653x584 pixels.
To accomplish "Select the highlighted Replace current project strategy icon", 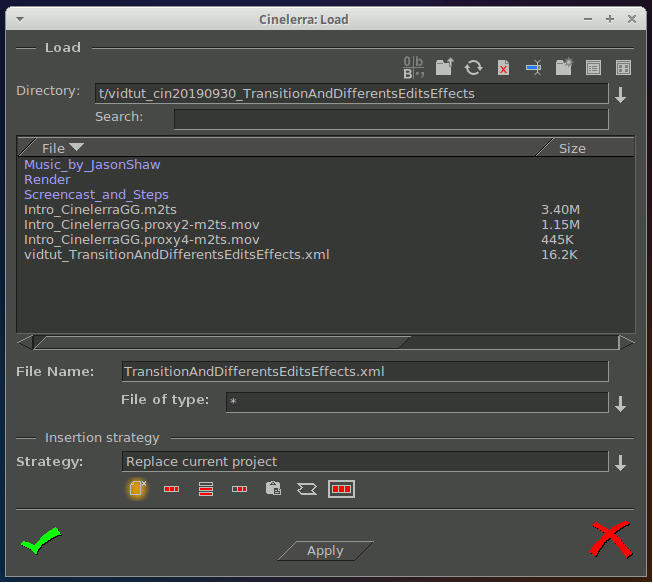I will (x=137, y=489).
